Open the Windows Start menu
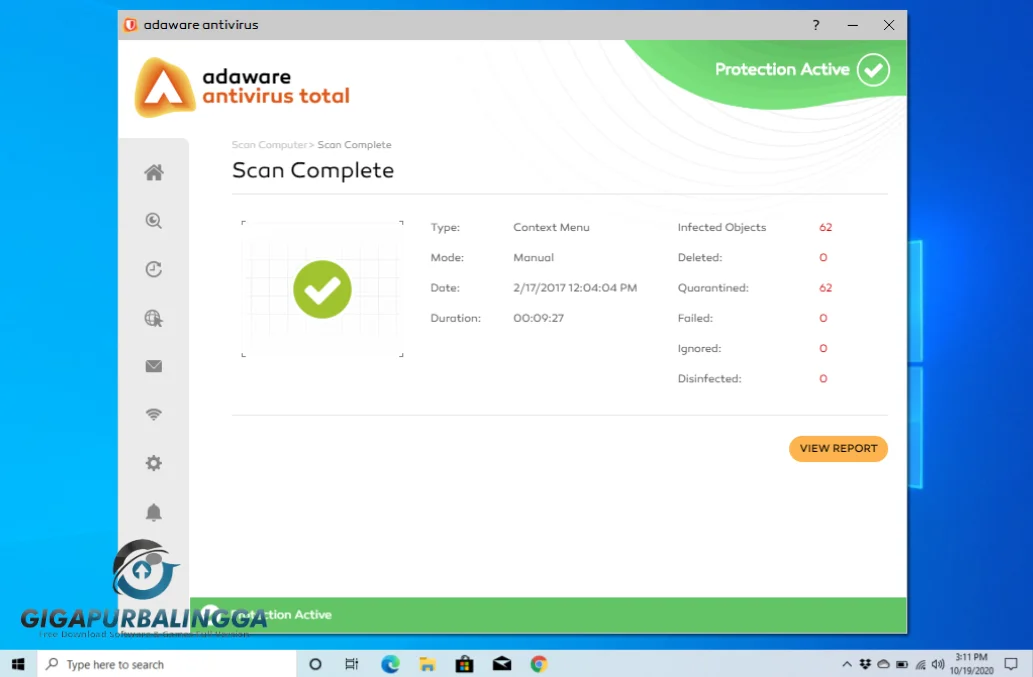This screenshot has height=677, width=1033. (x=18, y=664)
